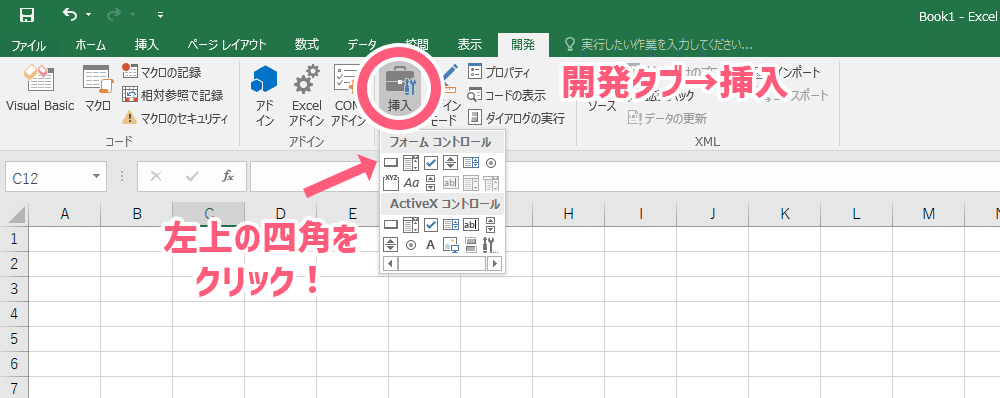
Task: Switch to the ファイル tab
Action: coord(28,45)
